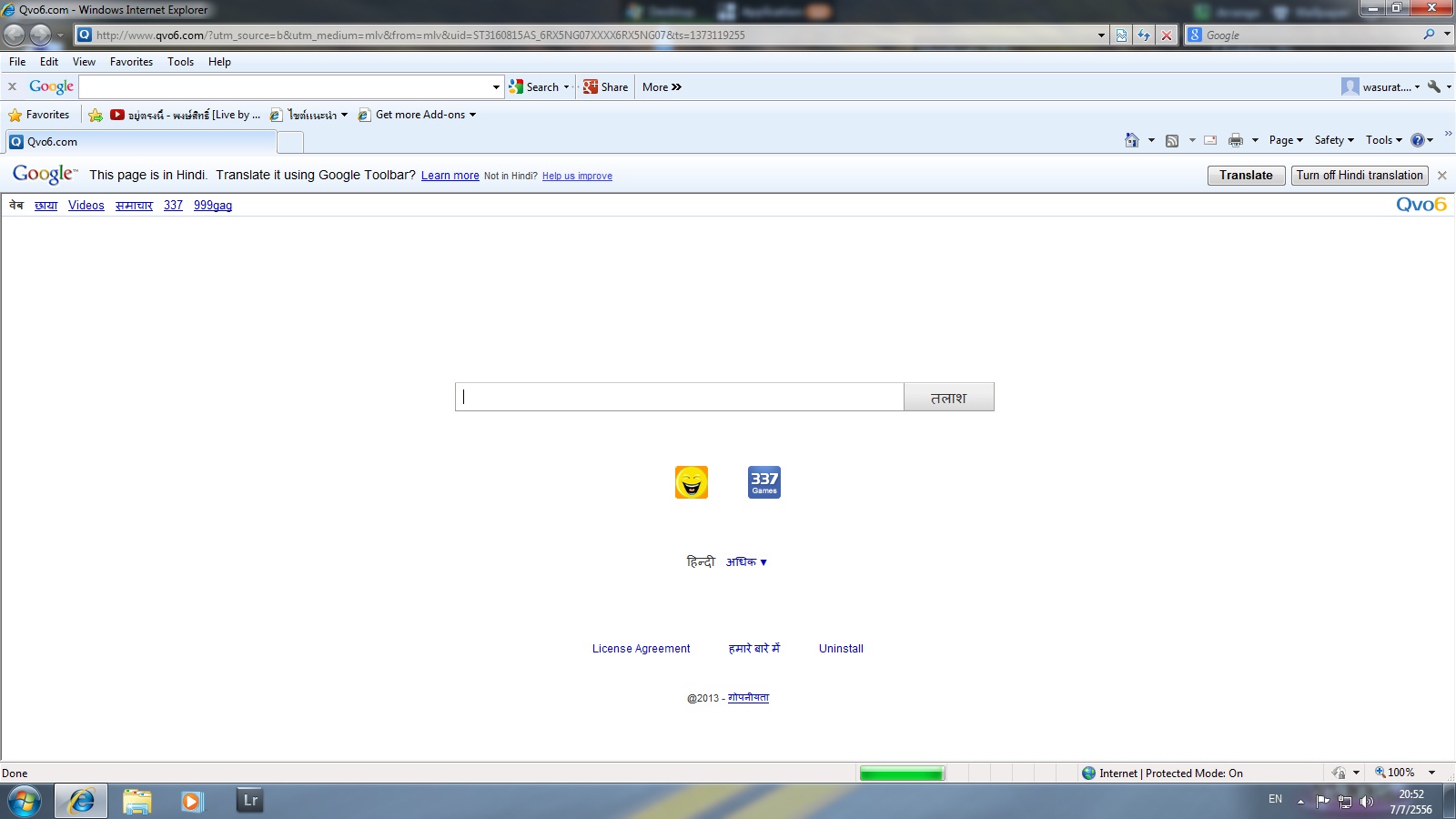This screenshot has width=1456, height=819.
Task: Open the Windows Start menu
Action: (x=25, y=802)
